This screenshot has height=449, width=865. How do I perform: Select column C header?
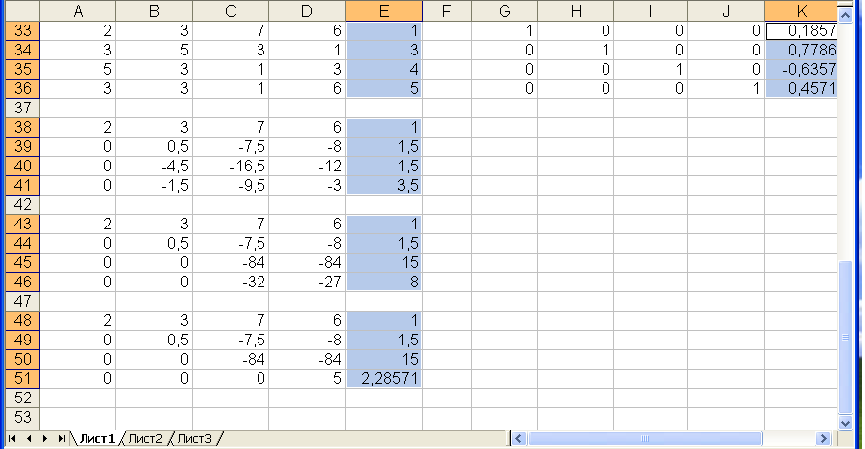pos(231,11)
